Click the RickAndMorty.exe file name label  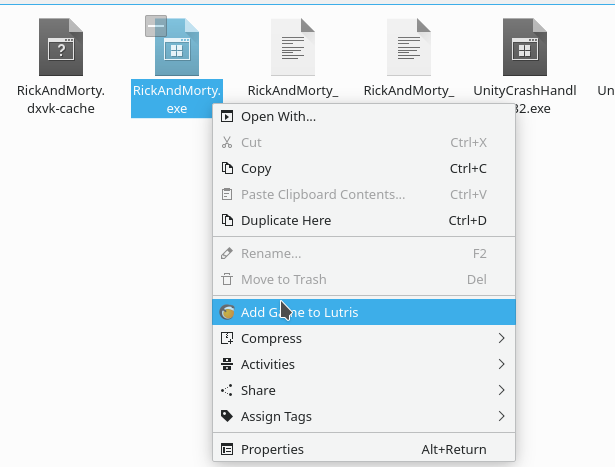point(177,99)
